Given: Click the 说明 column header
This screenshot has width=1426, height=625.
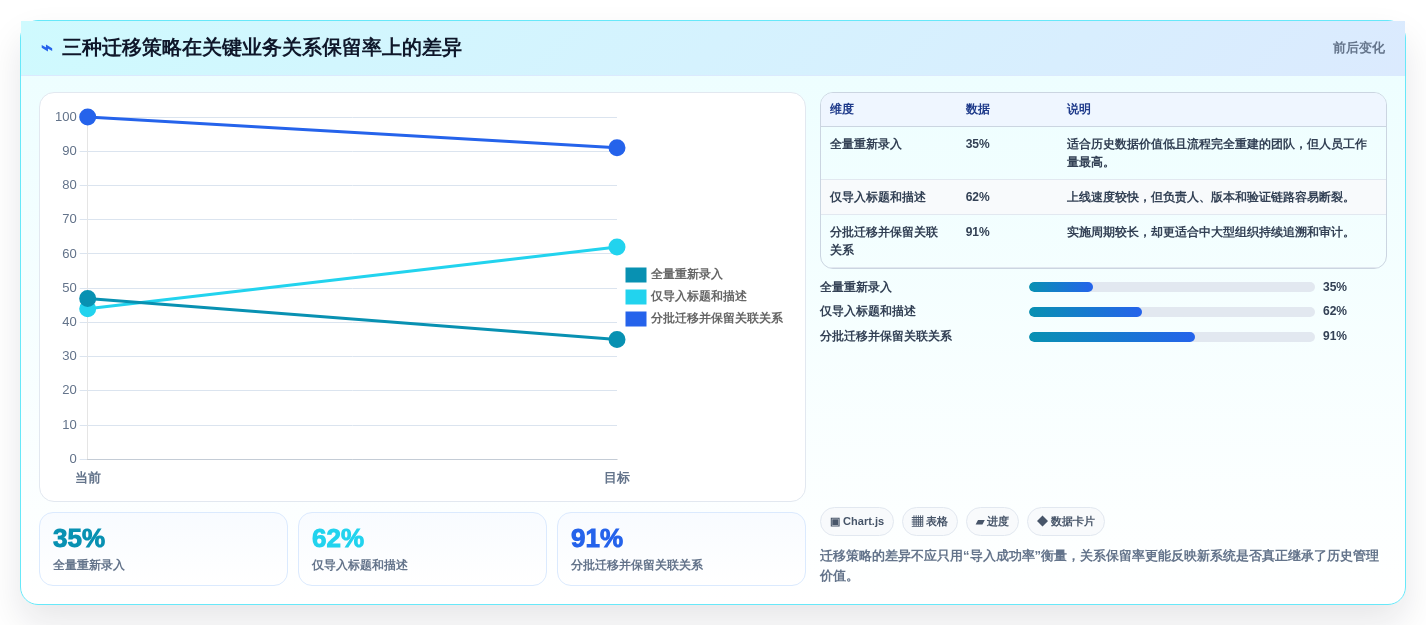Looking at the screenshot, I should [x=1079, y=110].
